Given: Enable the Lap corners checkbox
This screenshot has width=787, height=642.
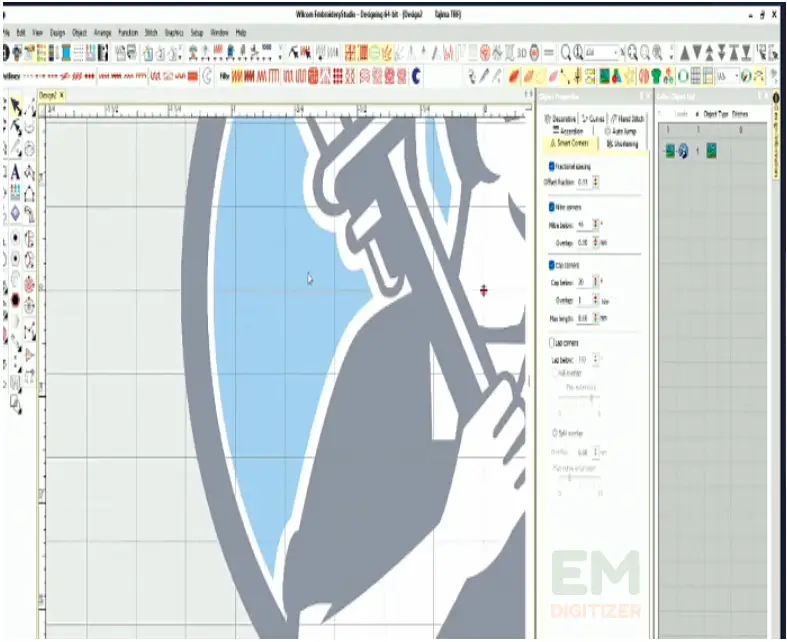Looking at the screenshot, I should [552, 343].
